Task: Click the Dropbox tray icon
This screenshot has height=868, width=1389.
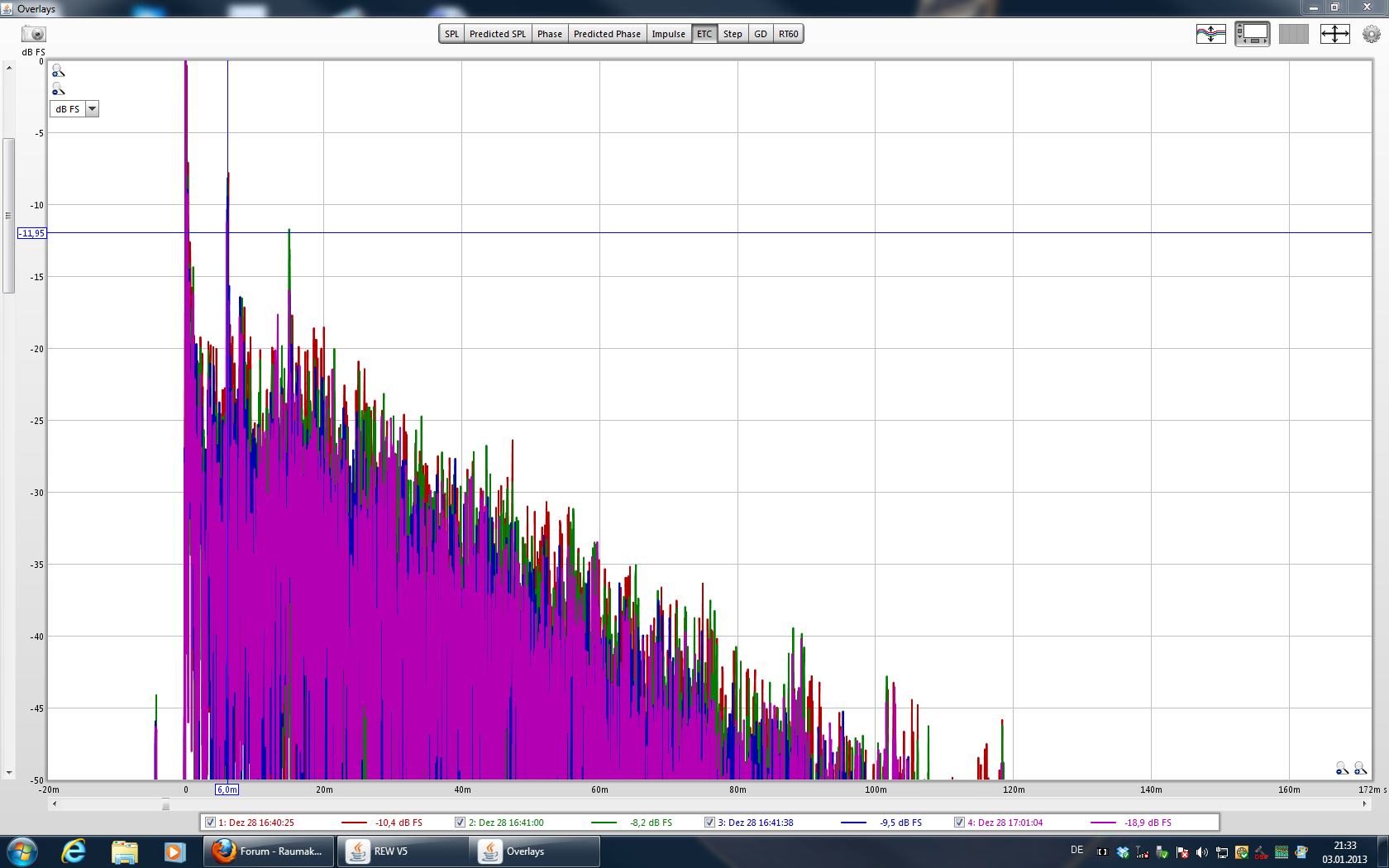Action: (1123, 852)
